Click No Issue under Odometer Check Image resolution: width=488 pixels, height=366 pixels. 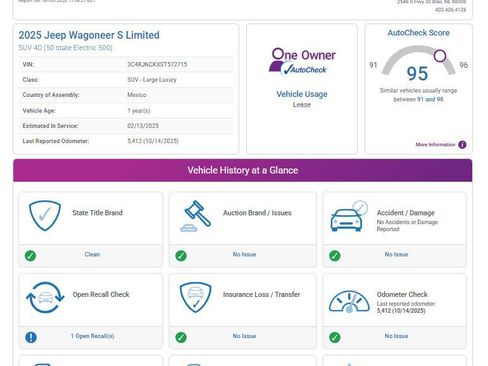396,336
